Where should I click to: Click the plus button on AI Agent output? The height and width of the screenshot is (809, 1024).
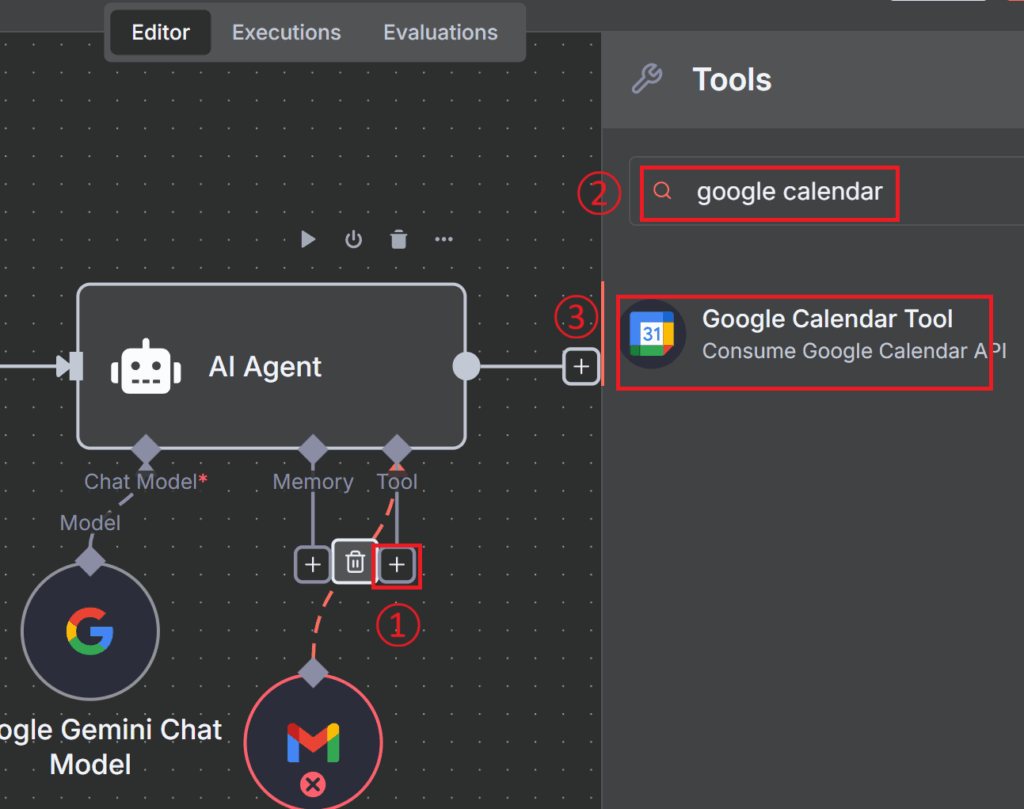[581, 367]
